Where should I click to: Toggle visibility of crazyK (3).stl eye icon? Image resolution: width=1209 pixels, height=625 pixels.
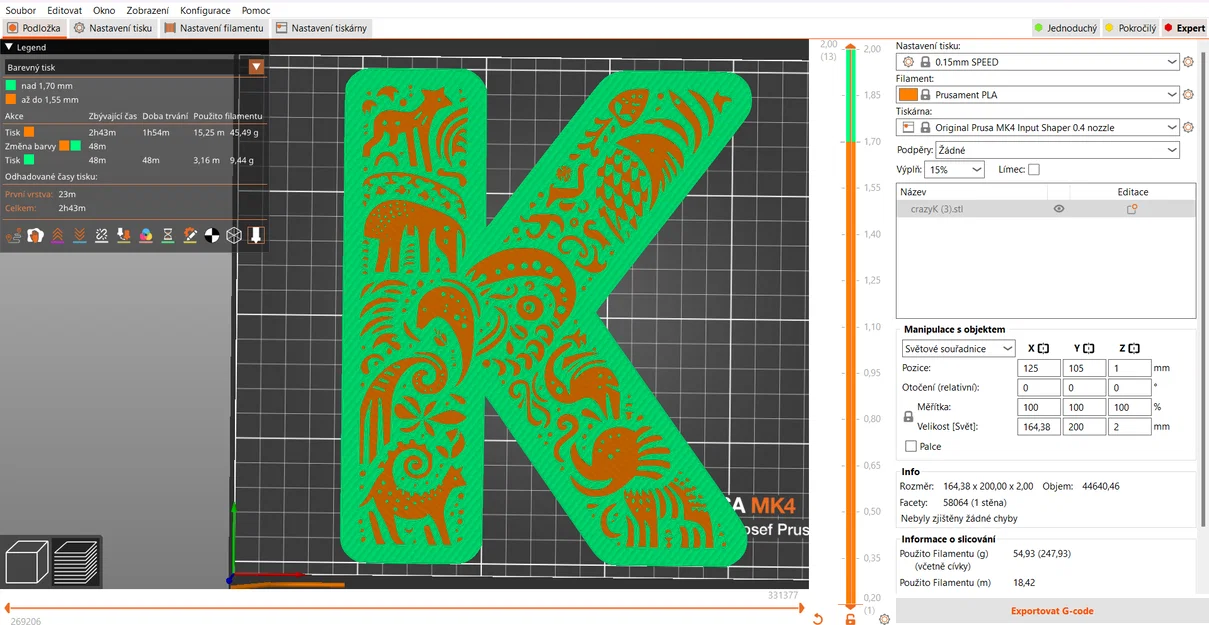pos(1058,208)
